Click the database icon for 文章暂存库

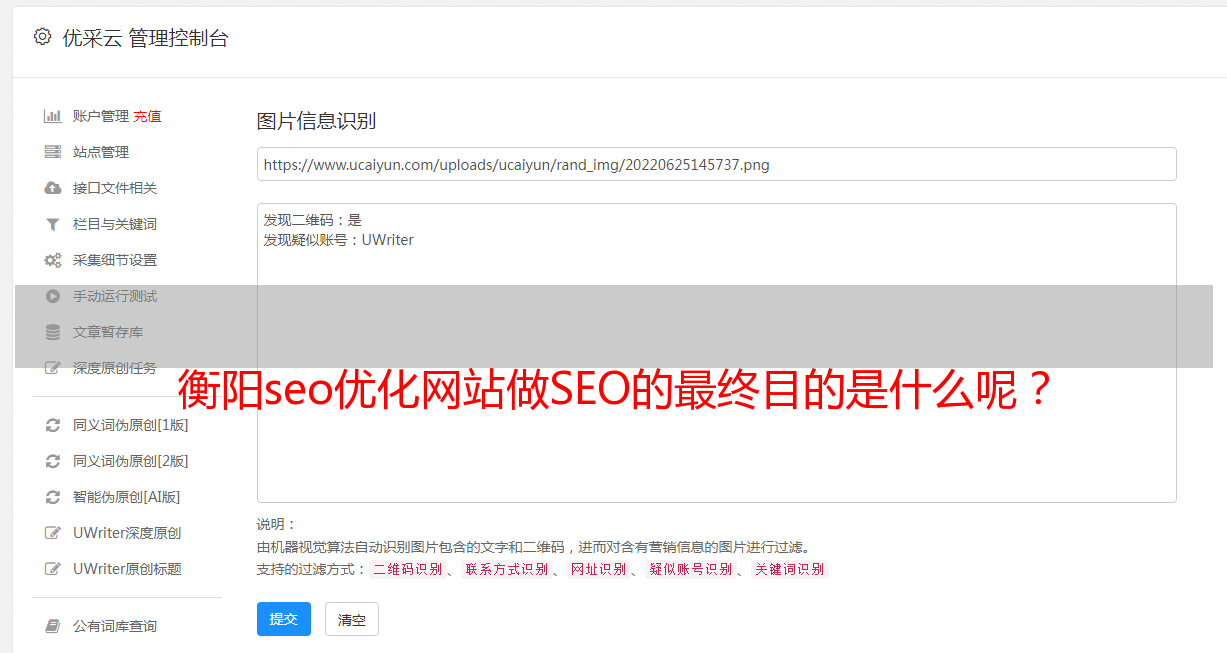click(x=53, y=332)
